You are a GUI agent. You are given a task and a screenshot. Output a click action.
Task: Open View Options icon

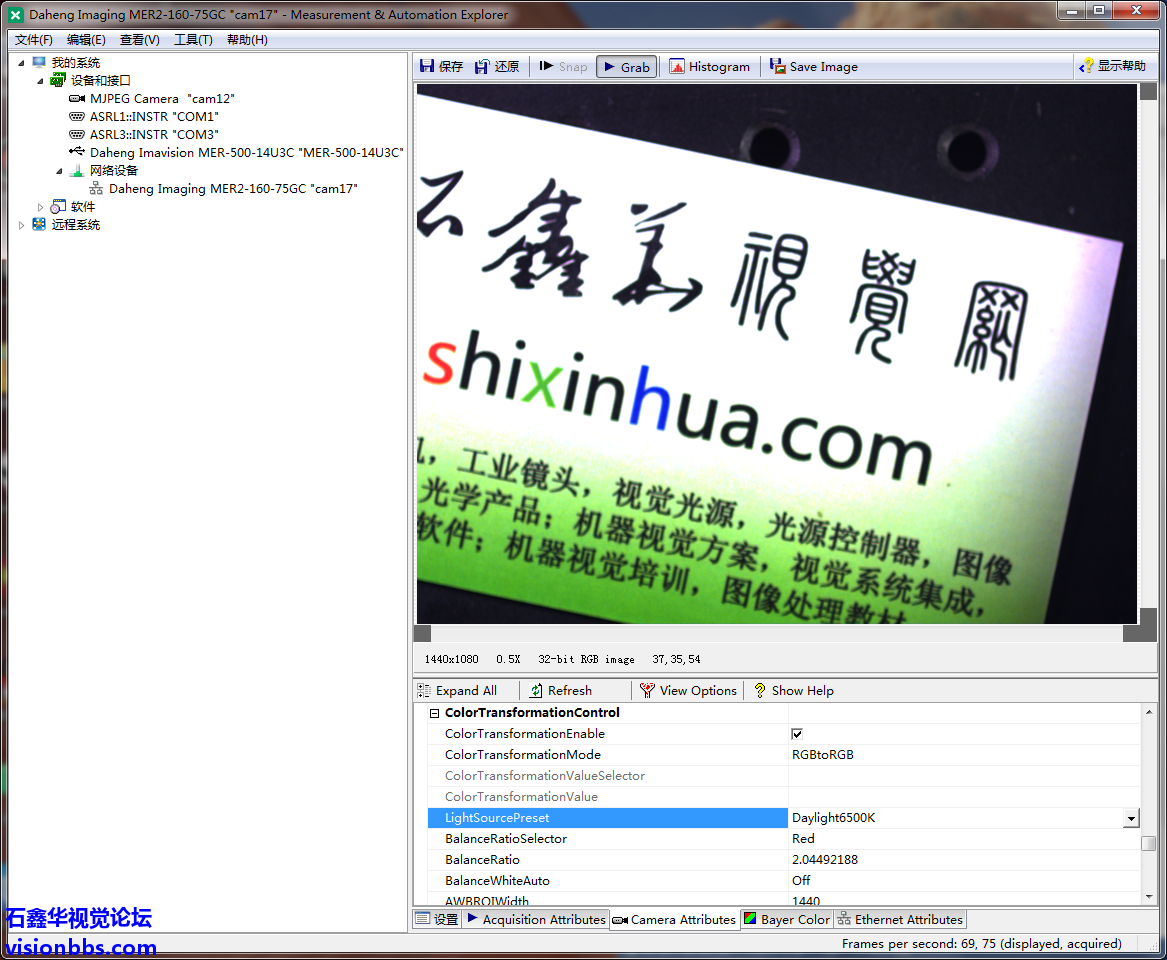click(648, 691)
